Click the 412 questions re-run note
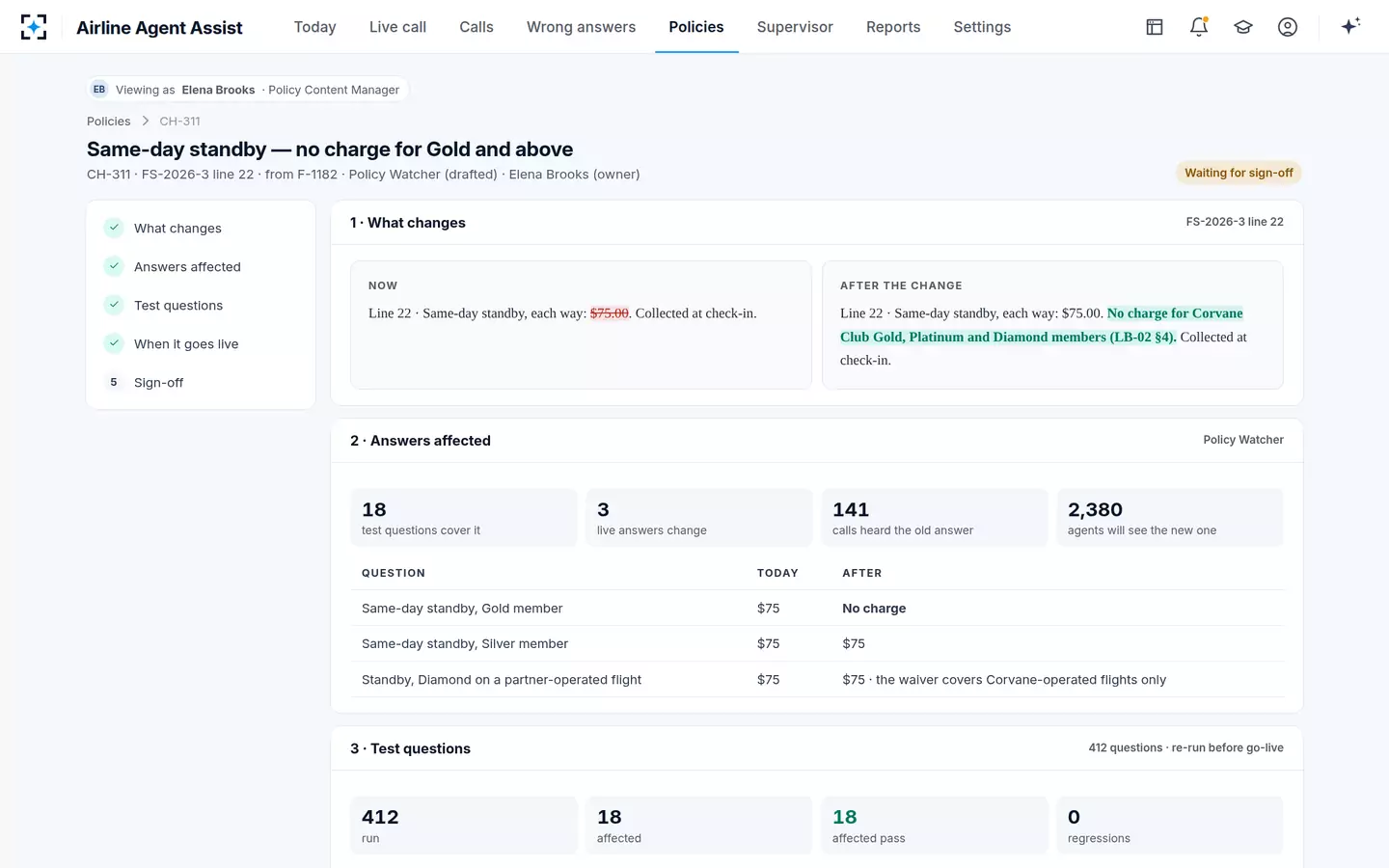This screenshot has height=868, width=1389. 1185,748
